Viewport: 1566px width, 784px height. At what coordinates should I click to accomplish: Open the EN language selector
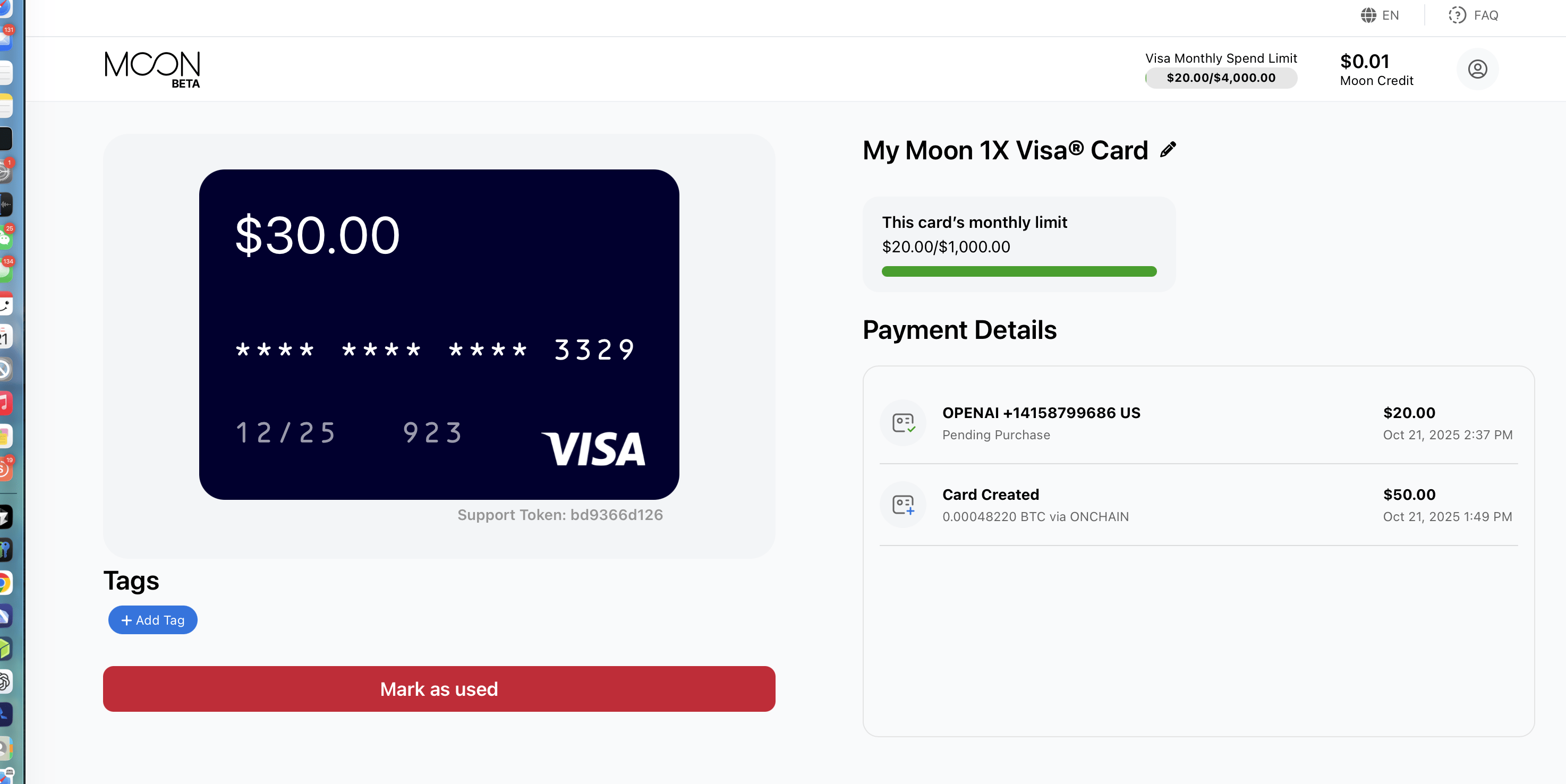tap(1390, 15)
